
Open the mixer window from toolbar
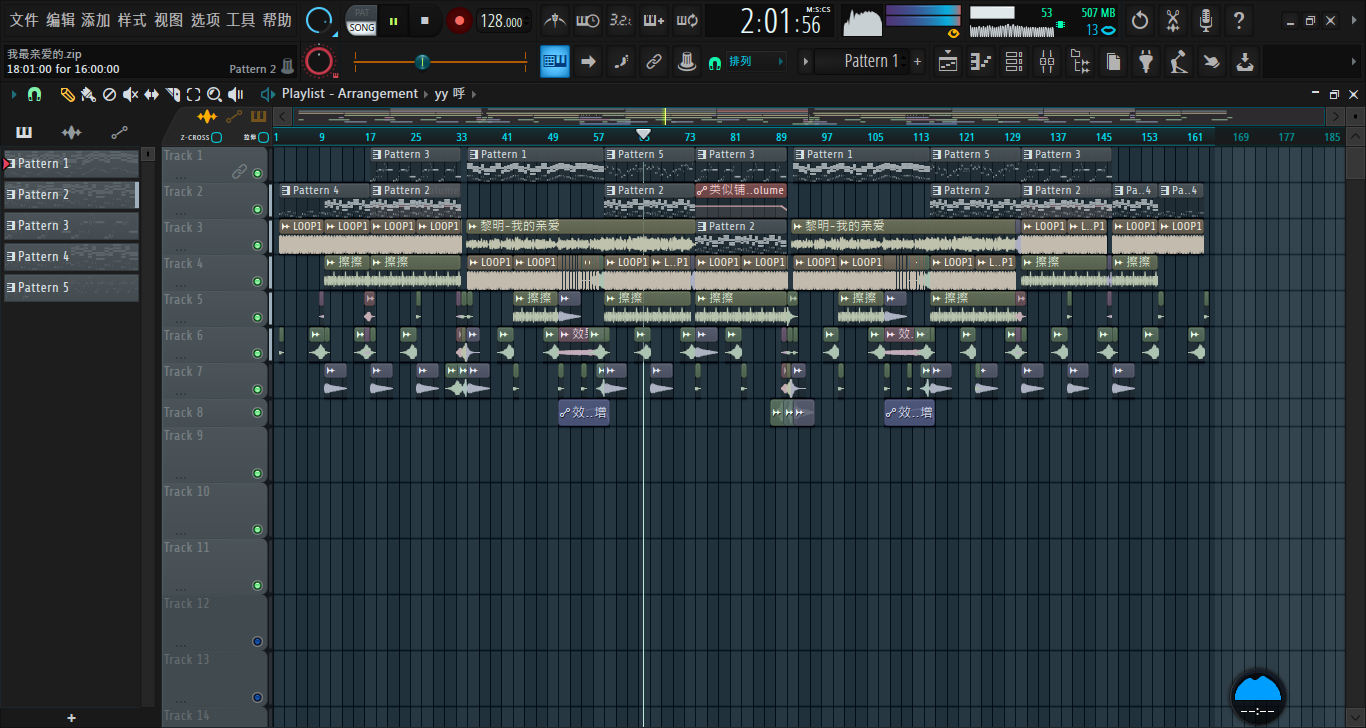coord(1047,62)
